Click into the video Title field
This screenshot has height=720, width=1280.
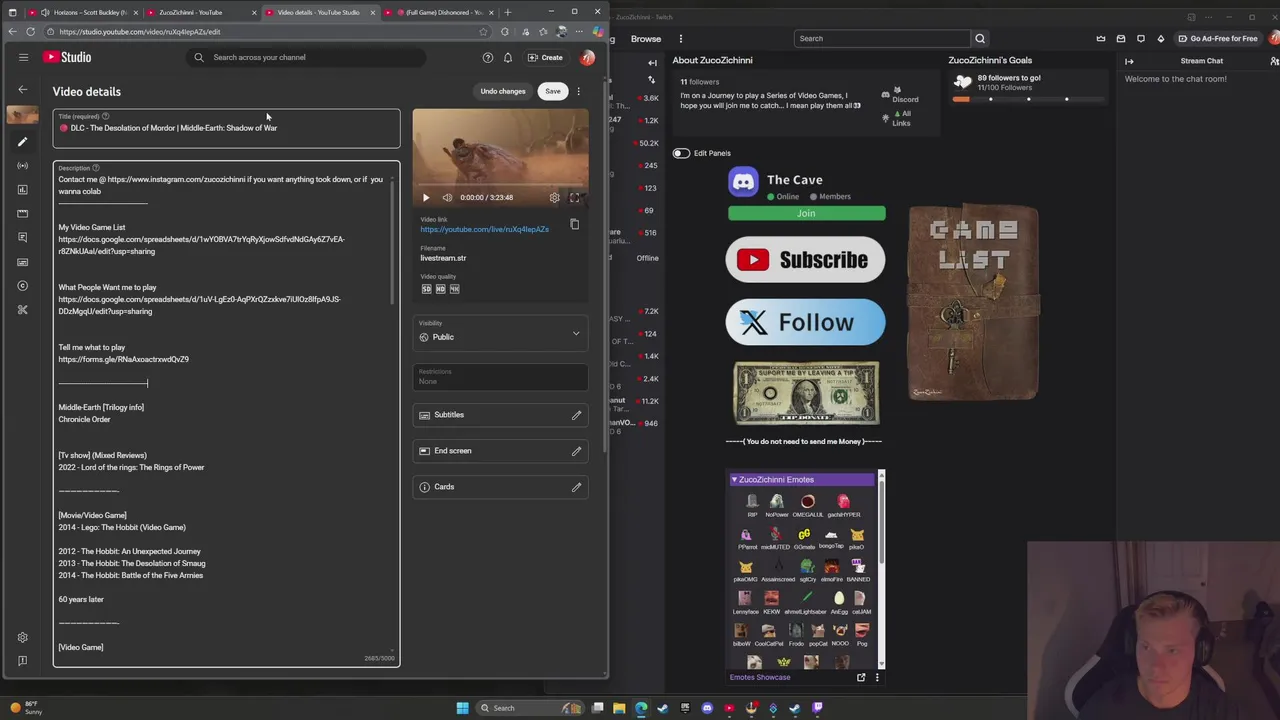[x=226, y=128]
